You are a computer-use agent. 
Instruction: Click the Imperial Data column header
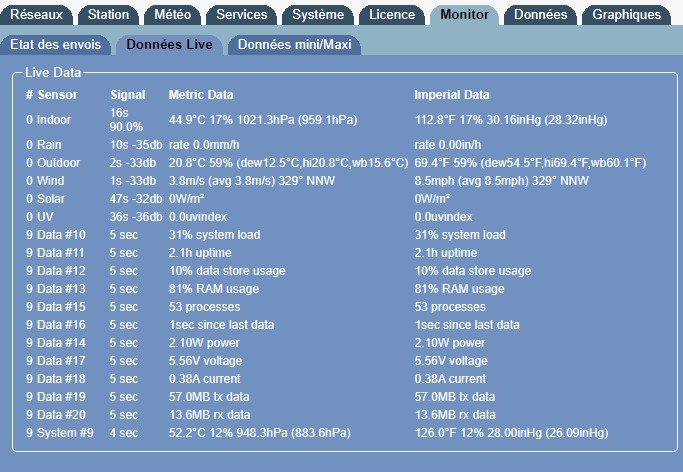tap(452, 95)
